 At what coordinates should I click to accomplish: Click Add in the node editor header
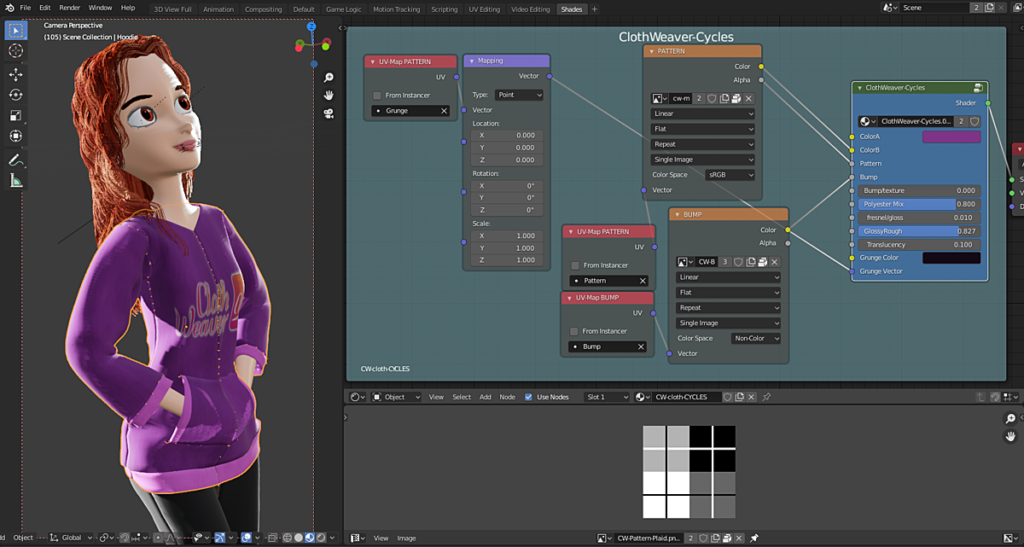pyautogui.click(x=485, y=397)
